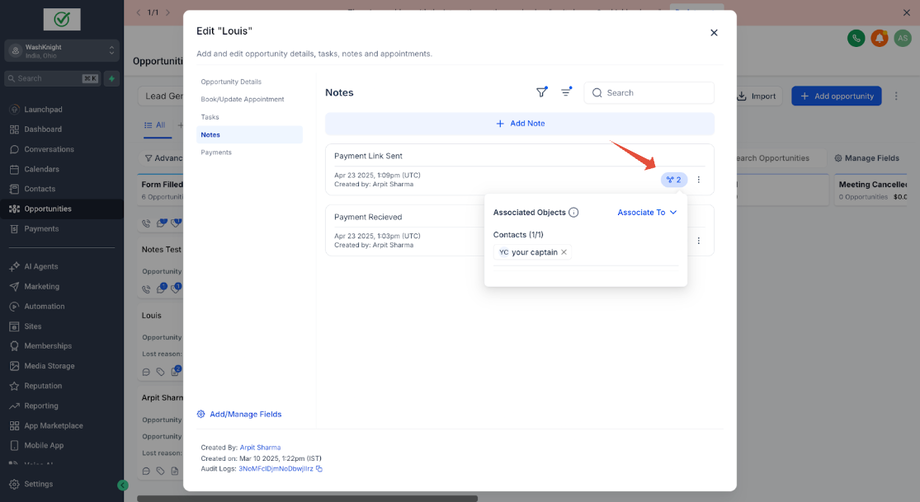Close the Edit "Louis" dialog
The height and width of the screenshot is (502, 920).
pos(714,32)
